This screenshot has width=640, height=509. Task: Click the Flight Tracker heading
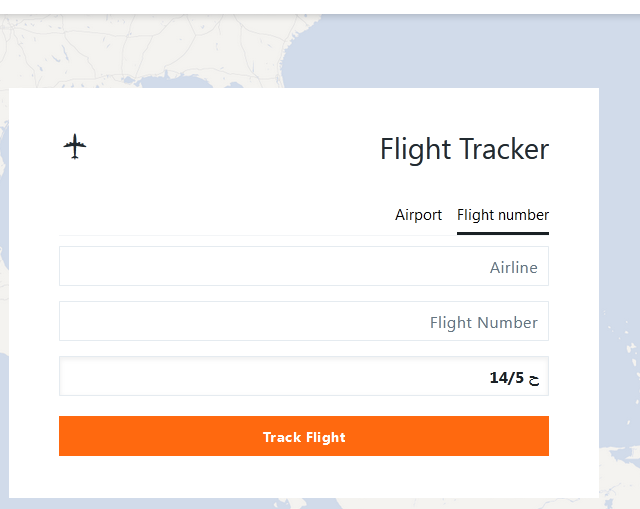point(464,149)
